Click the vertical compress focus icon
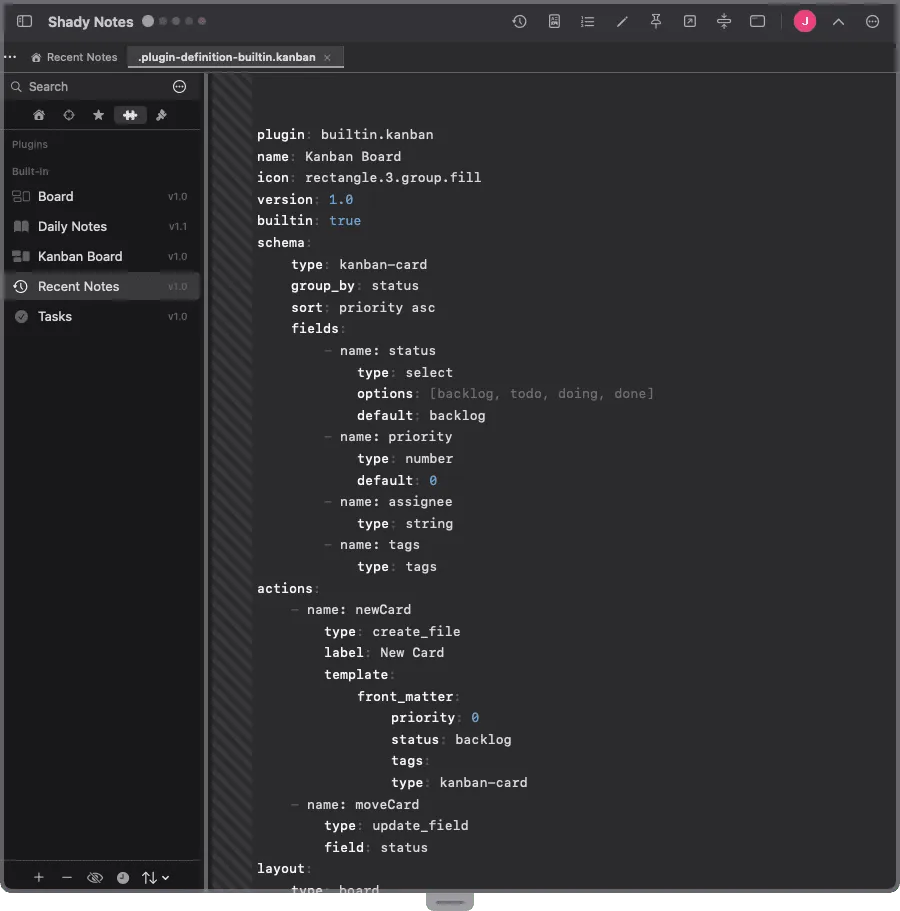The image size is (900, 911). click(724, 21)
